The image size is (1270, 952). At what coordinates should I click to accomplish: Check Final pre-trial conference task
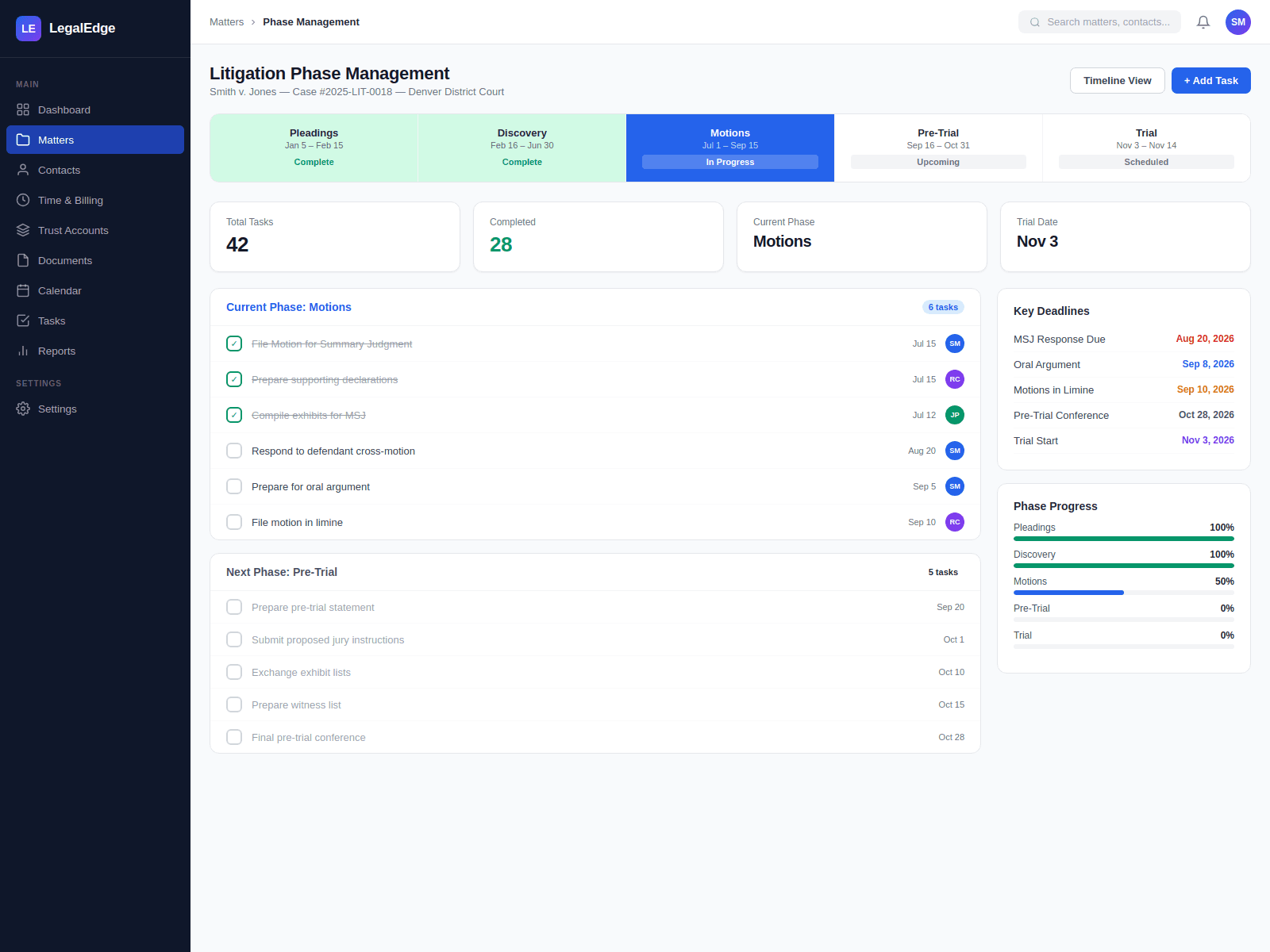234,737
